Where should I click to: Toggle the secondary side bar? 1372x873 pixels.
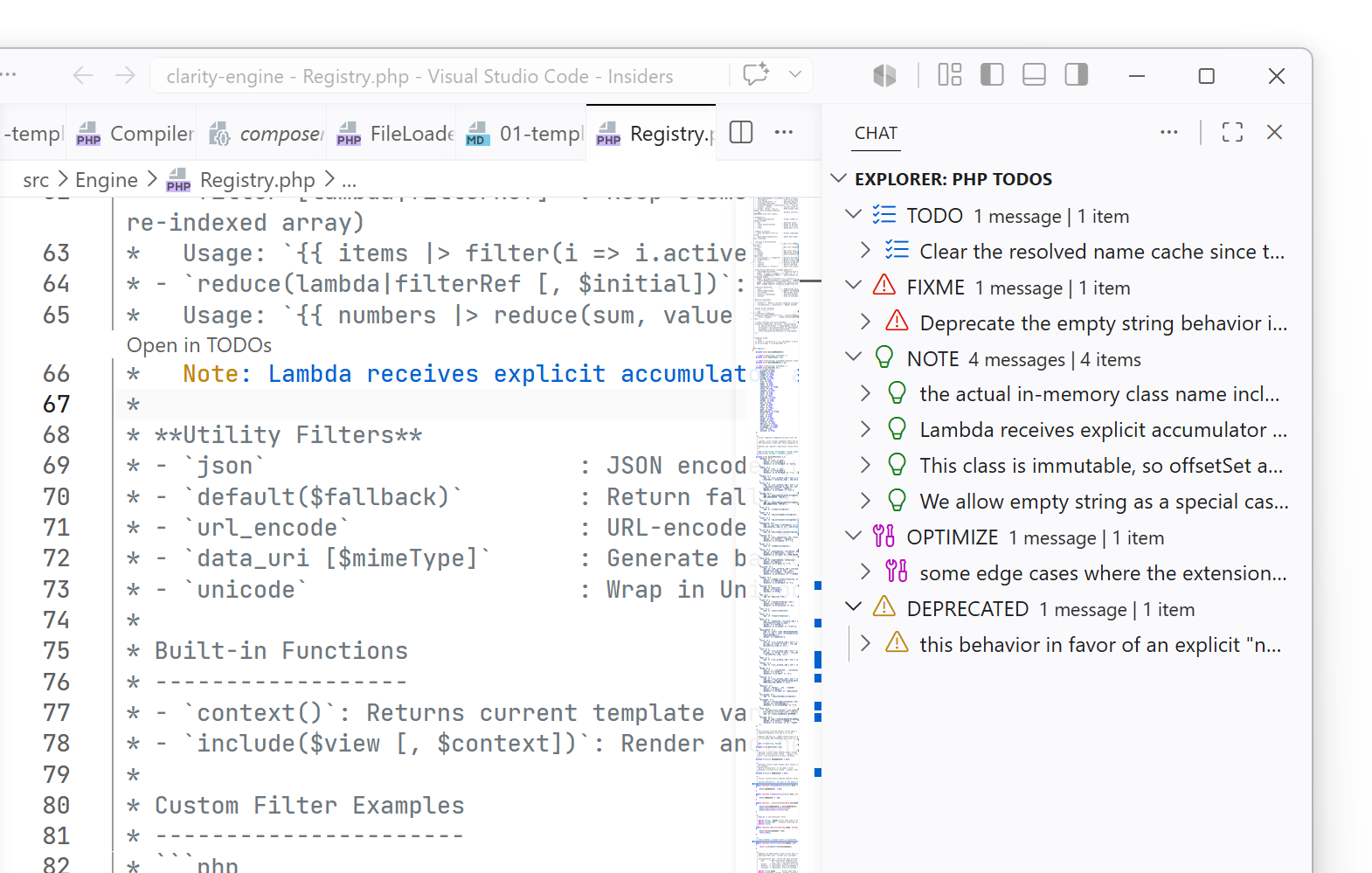(1077, 75)
